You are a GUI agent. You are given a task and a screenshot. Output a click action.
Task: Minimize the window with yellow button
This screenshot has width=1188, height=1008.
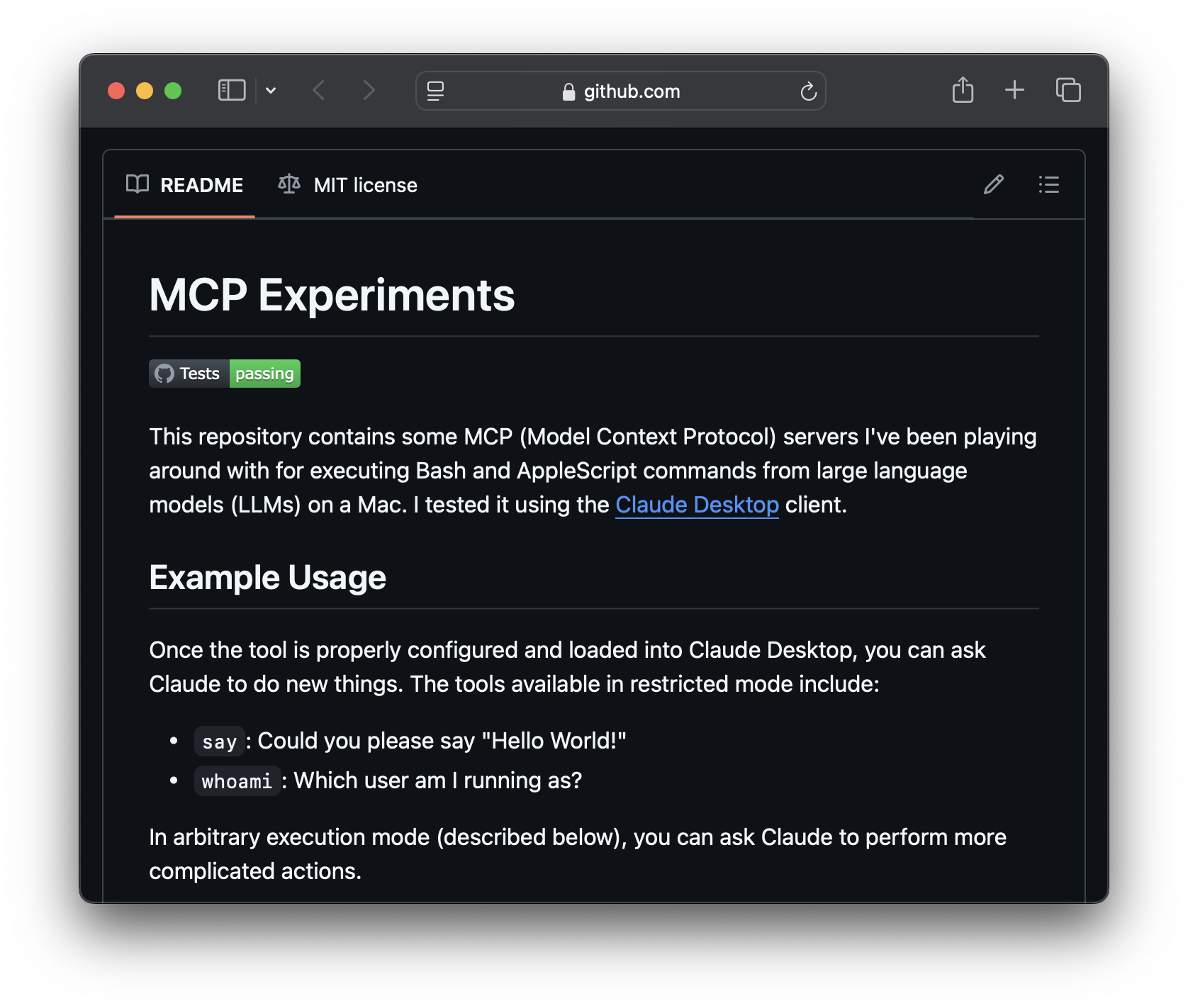pos(145,91)
